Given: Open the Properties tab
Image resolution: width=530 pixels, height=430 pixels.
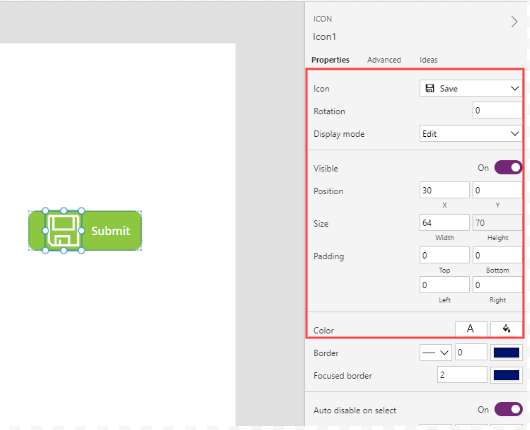Looking at the screenshot, I should pyautogui.click(x=330, y=60).
